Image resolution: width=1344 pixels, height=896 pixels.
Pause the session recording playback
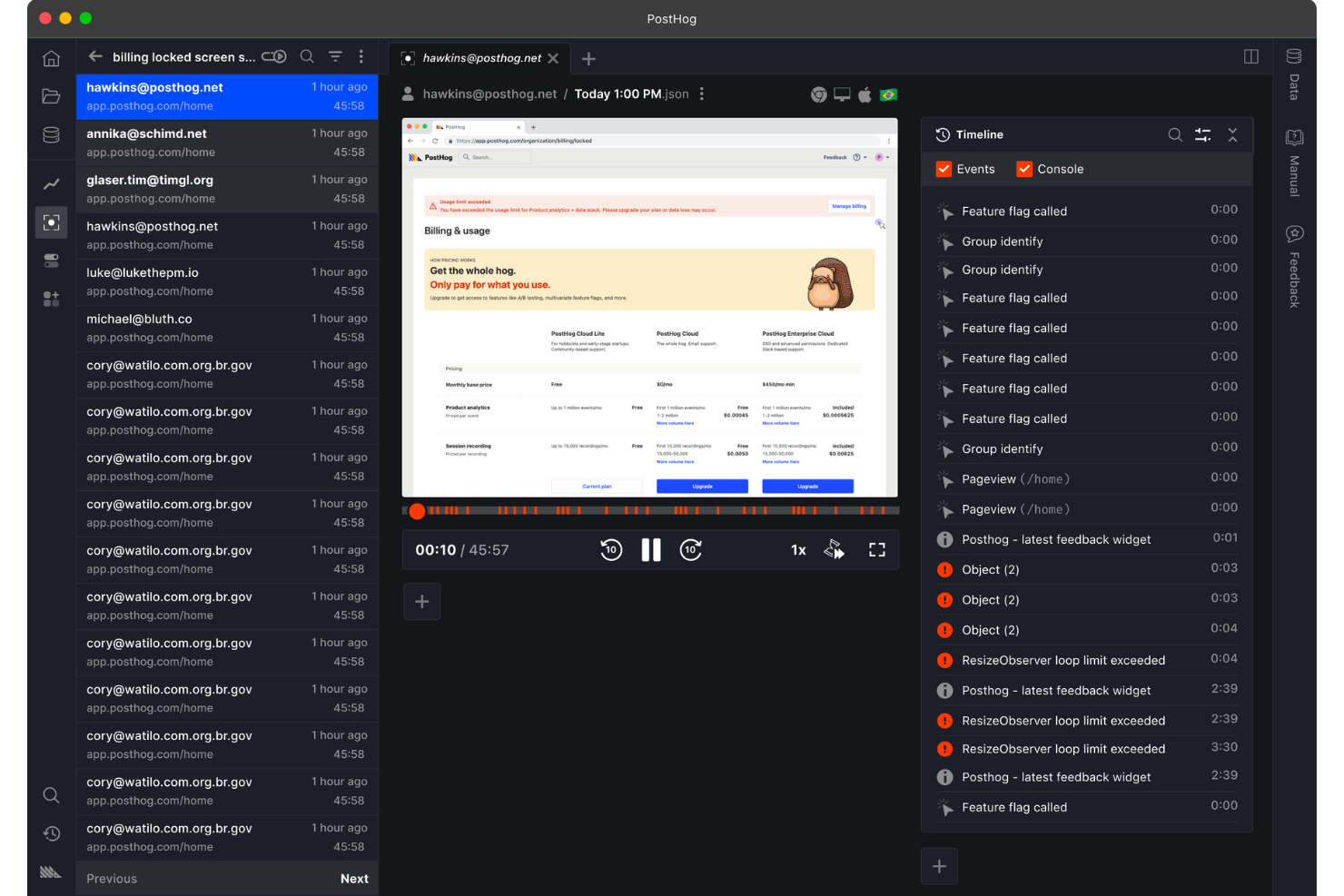(x=651, y=549)
